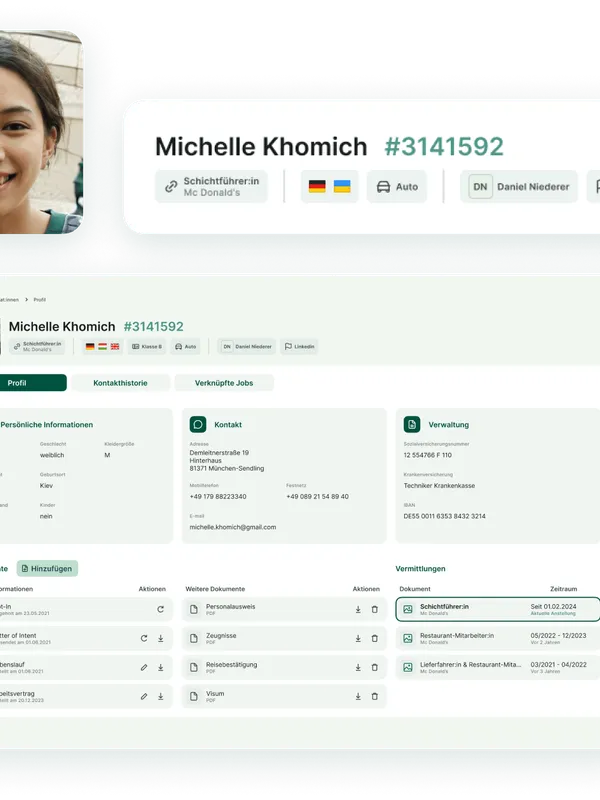Click the Reisebestätigung file icon
The image size is (600, 800).
tap(194, 667)
